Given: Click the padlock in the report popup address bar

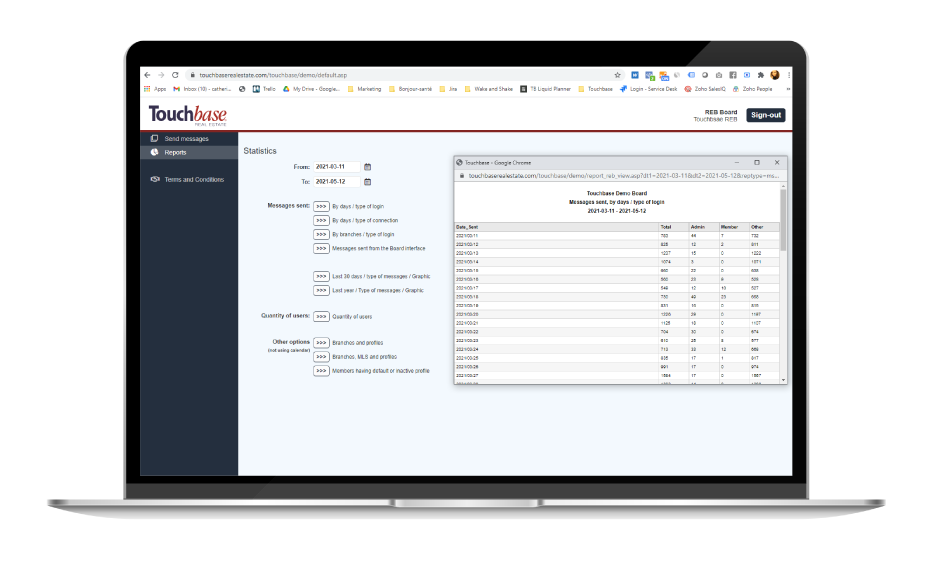Looking at the screenshot, I should click(x=462, y=176).
